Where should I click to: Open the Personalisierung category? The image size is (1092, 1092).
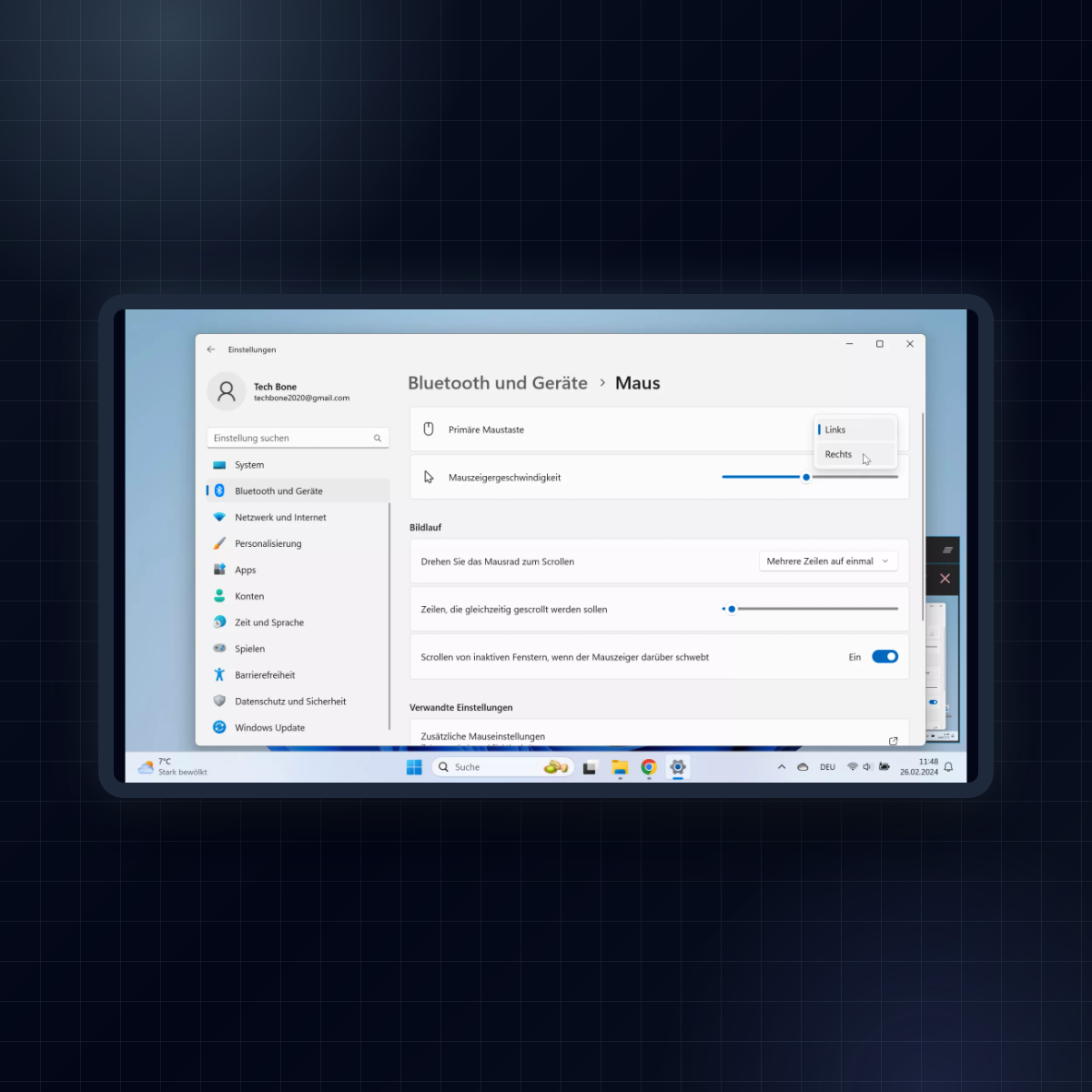pos(298,544)
